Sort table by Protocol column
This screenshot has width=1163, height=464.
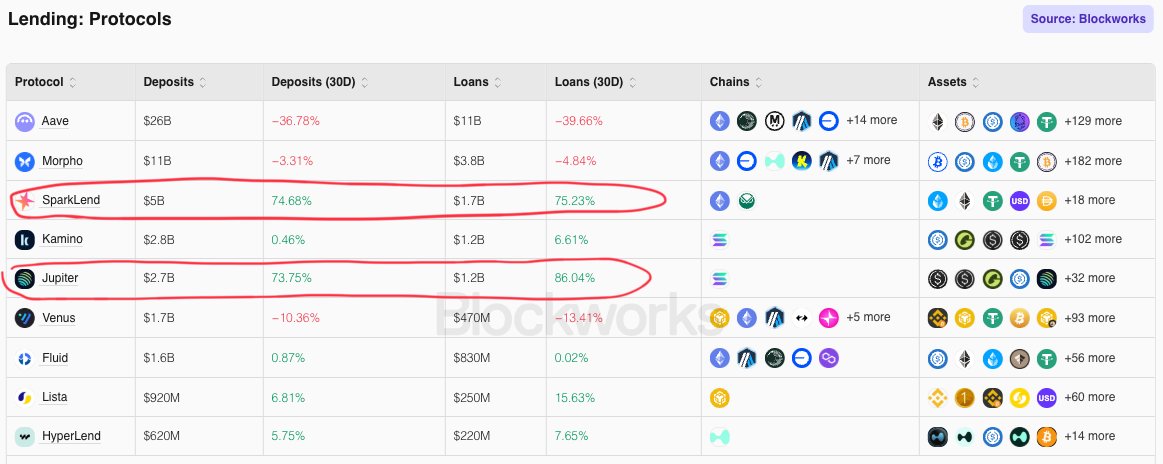pos(73,82)
